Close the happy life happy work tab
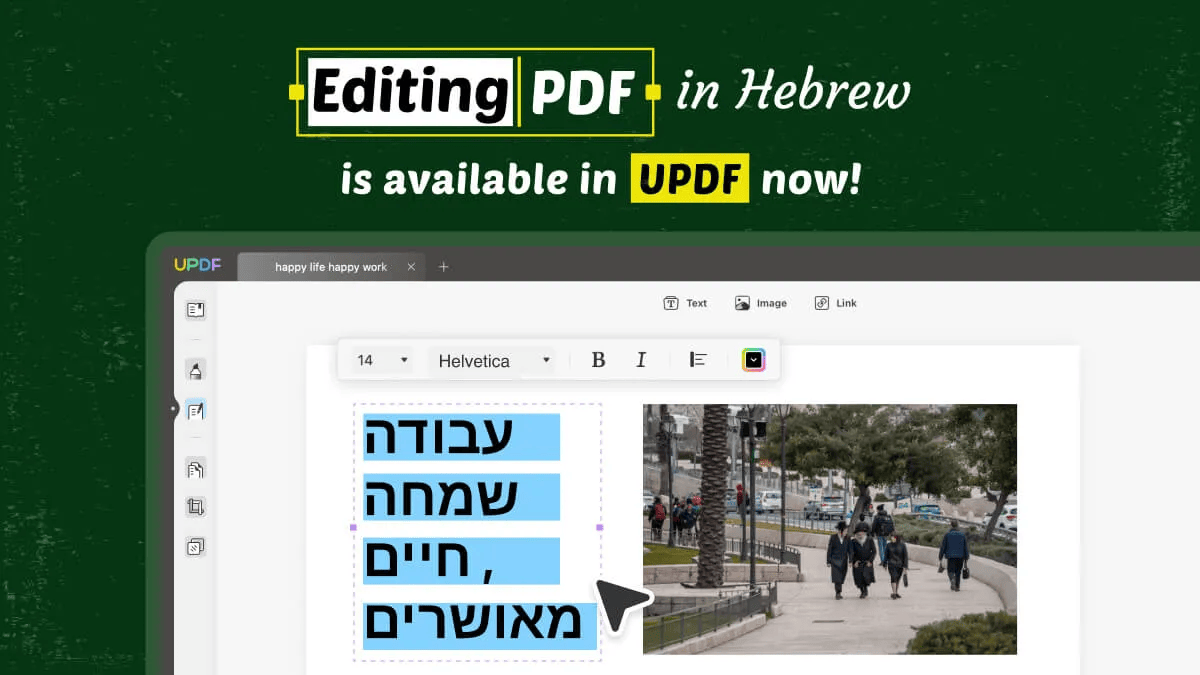The image size is (1200, 675). (x=411, y=267)
